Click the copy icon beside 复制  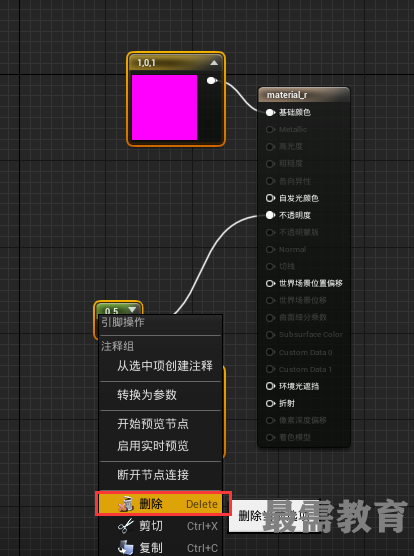(126, 547)
